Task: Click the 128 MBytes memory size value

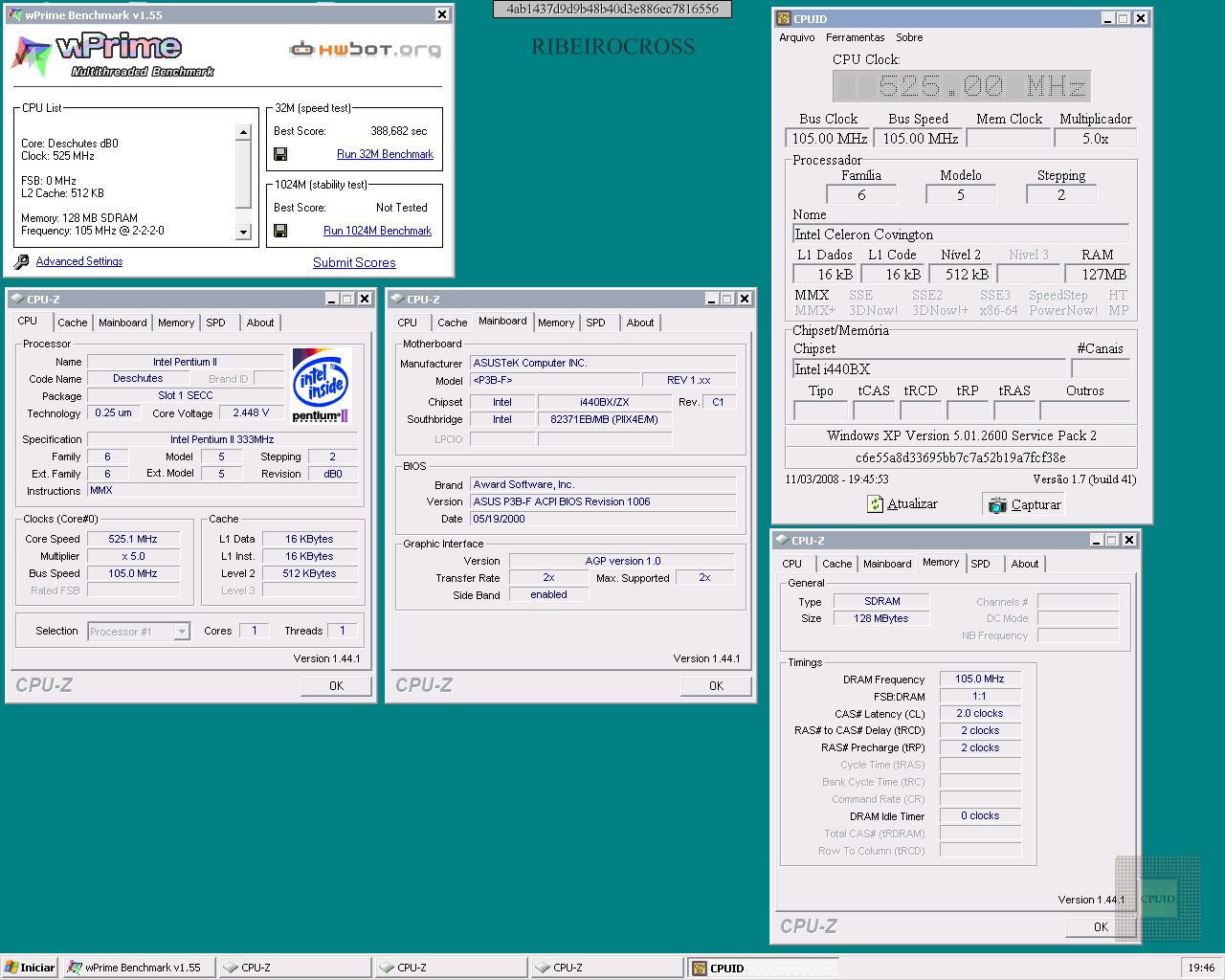Action: pyautogui.click(x=881, y=618)
